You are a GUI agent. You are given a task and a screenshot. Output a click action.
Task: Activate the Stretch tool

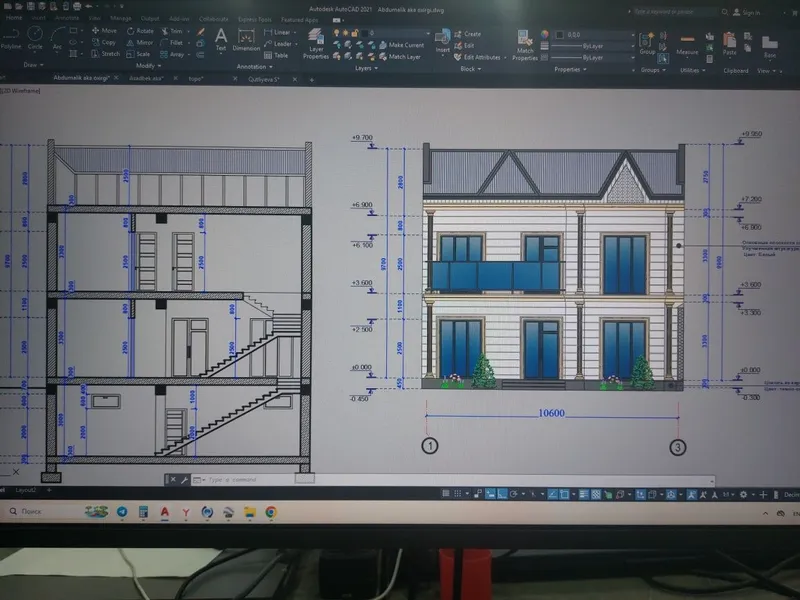click(106, 54)
